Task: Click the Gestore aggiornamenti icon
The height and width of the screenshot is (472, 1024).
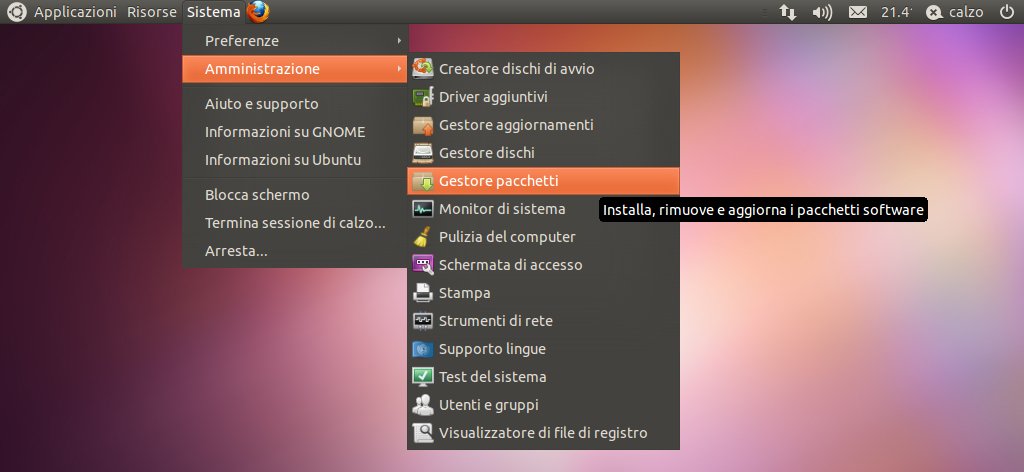Action: [x=423, y=125]
